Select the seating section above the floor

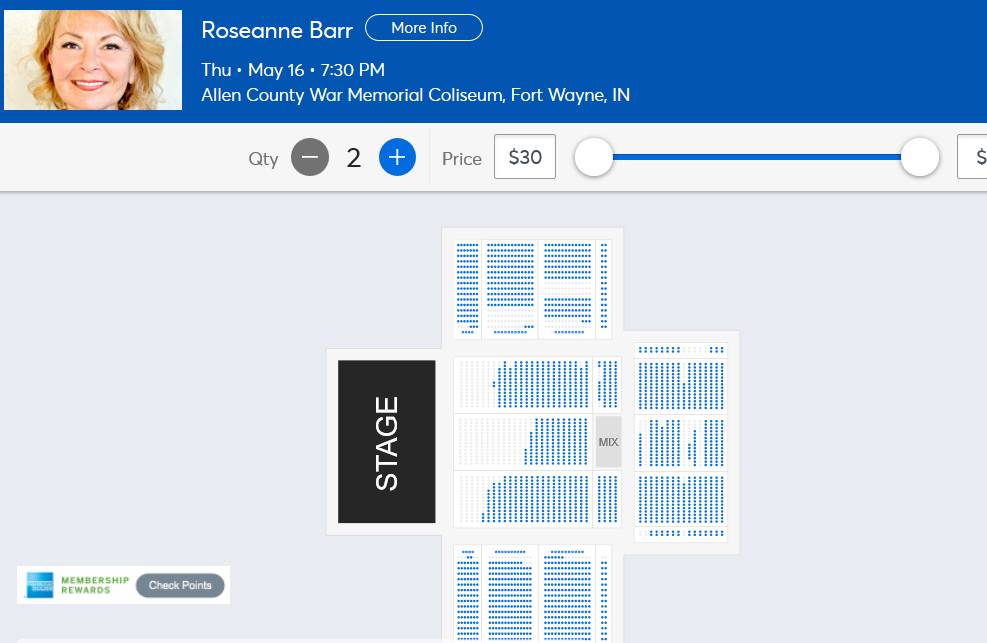coord(532,287)
